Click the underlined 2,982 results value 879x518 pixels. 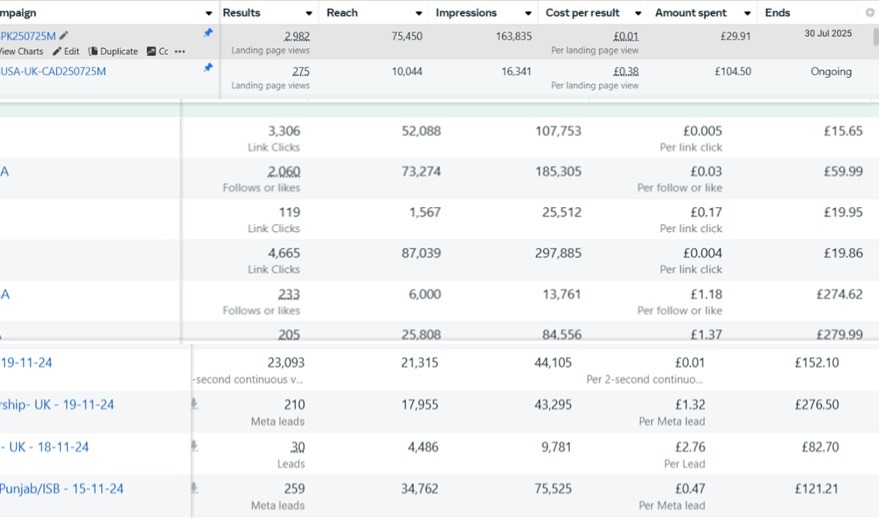[x=297, y=36]
